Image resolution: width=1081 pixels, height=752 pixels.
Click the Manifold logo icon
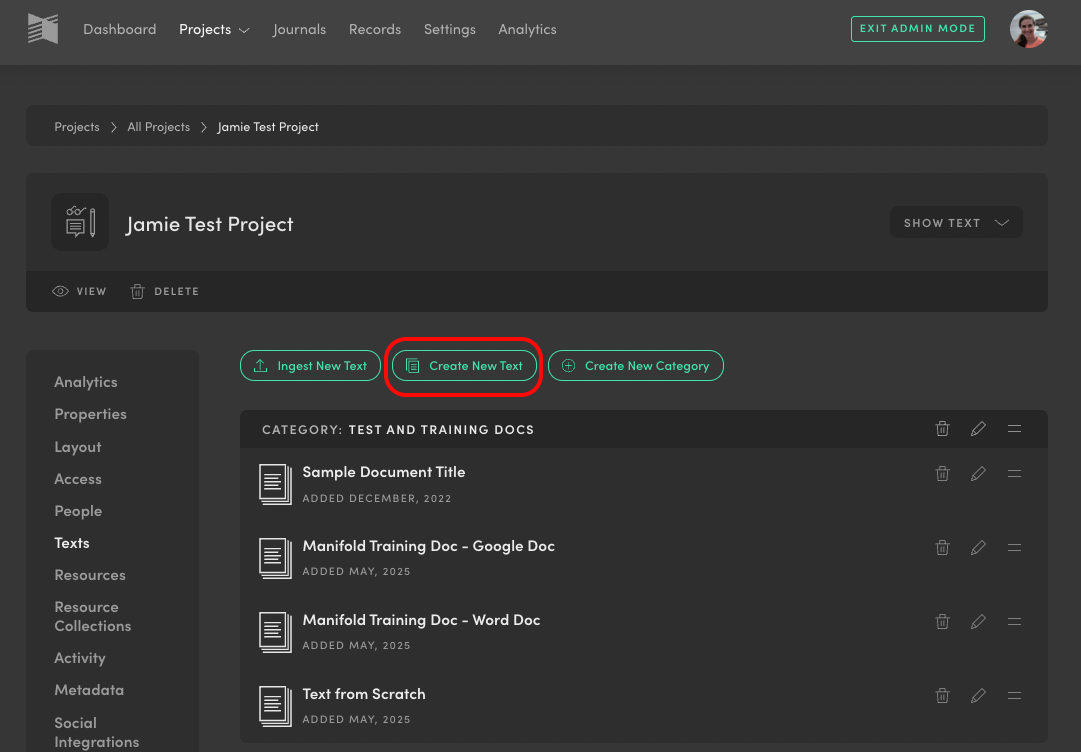click(42, 29)
